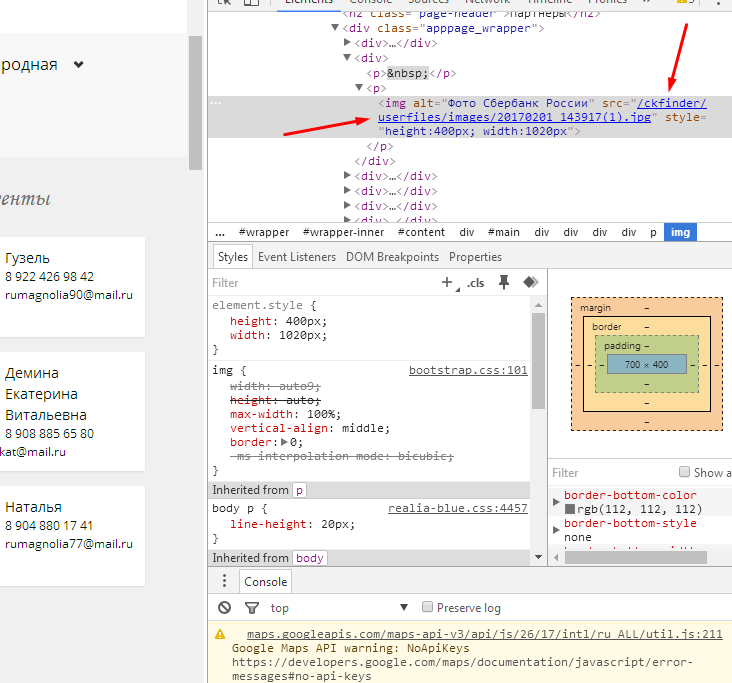
Task: Click the ellipsis in the breadcrumb bar
Action: click(x=220, y=232)
